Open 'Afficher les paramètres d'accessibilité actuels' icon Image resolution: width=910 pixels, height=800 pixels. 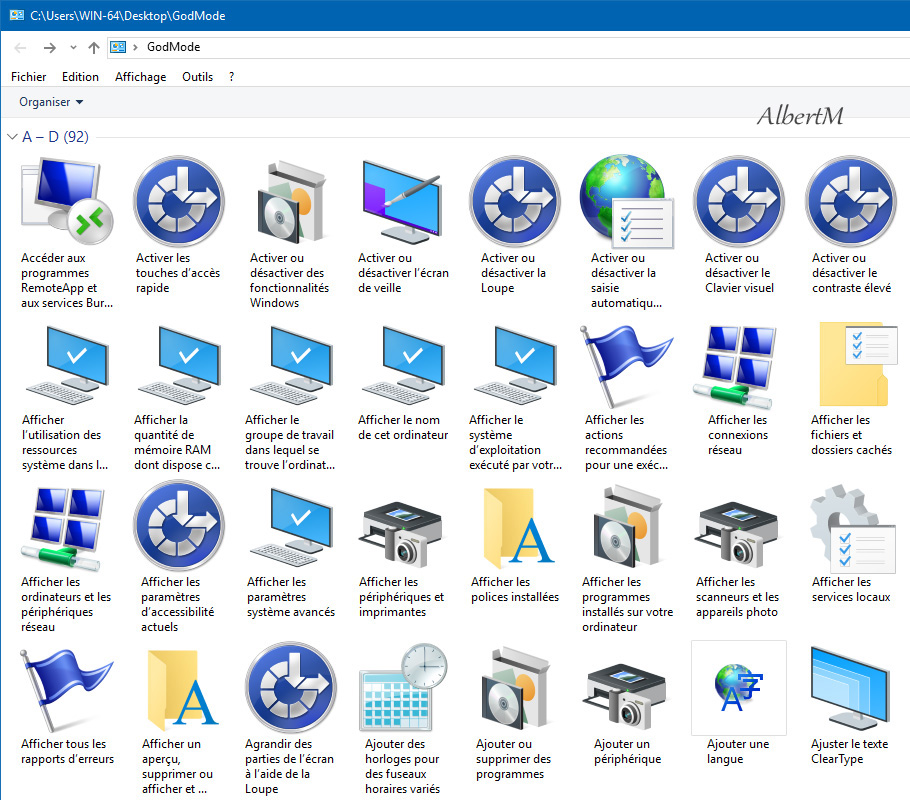click(x=179, y=525)
